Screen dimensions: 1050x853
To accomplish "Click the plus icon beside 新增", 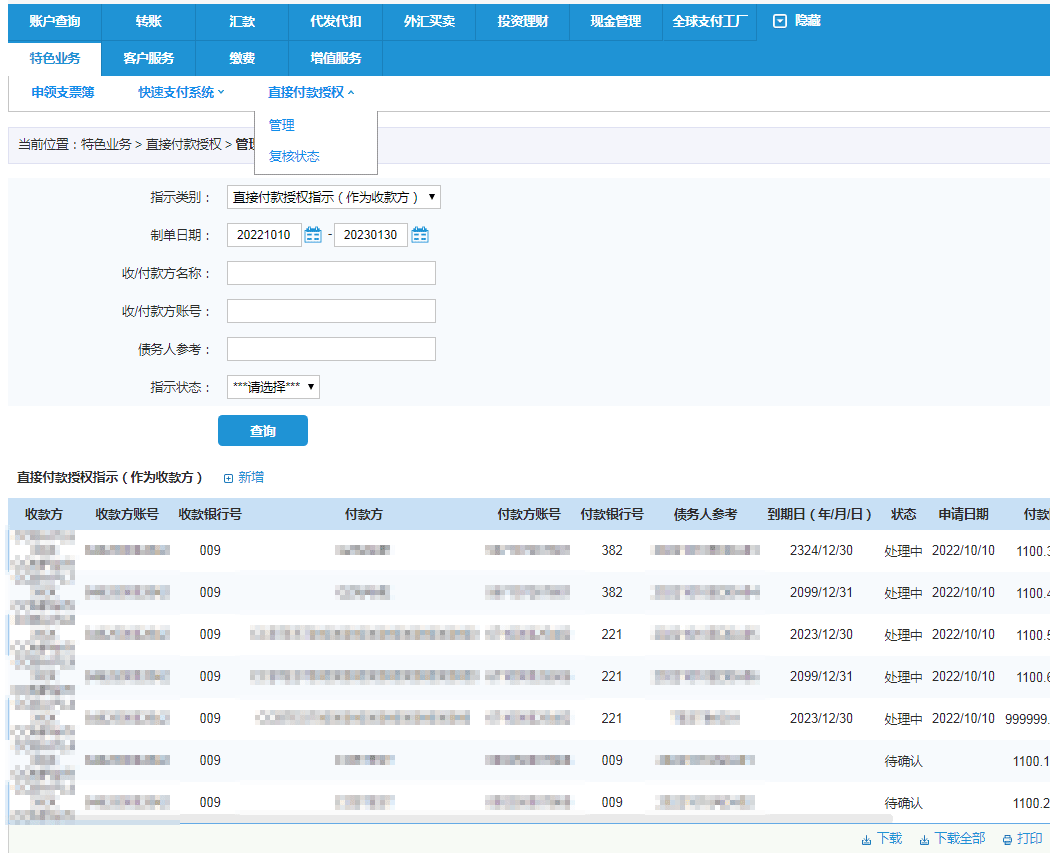I will [x=228, y=478].
